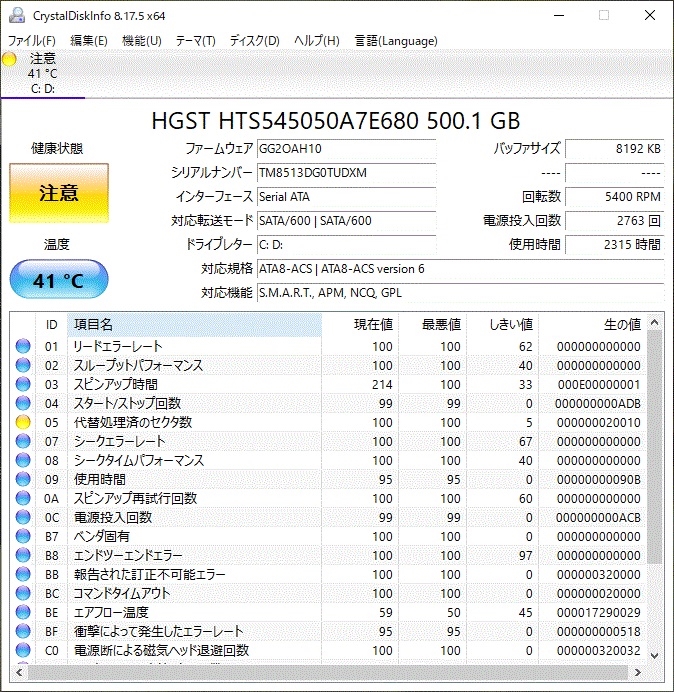The height and width of the screenshot is (692, 674).
Task: Click status circle for ID 08 シークタイムパフォーマンス
Action: 23,460
